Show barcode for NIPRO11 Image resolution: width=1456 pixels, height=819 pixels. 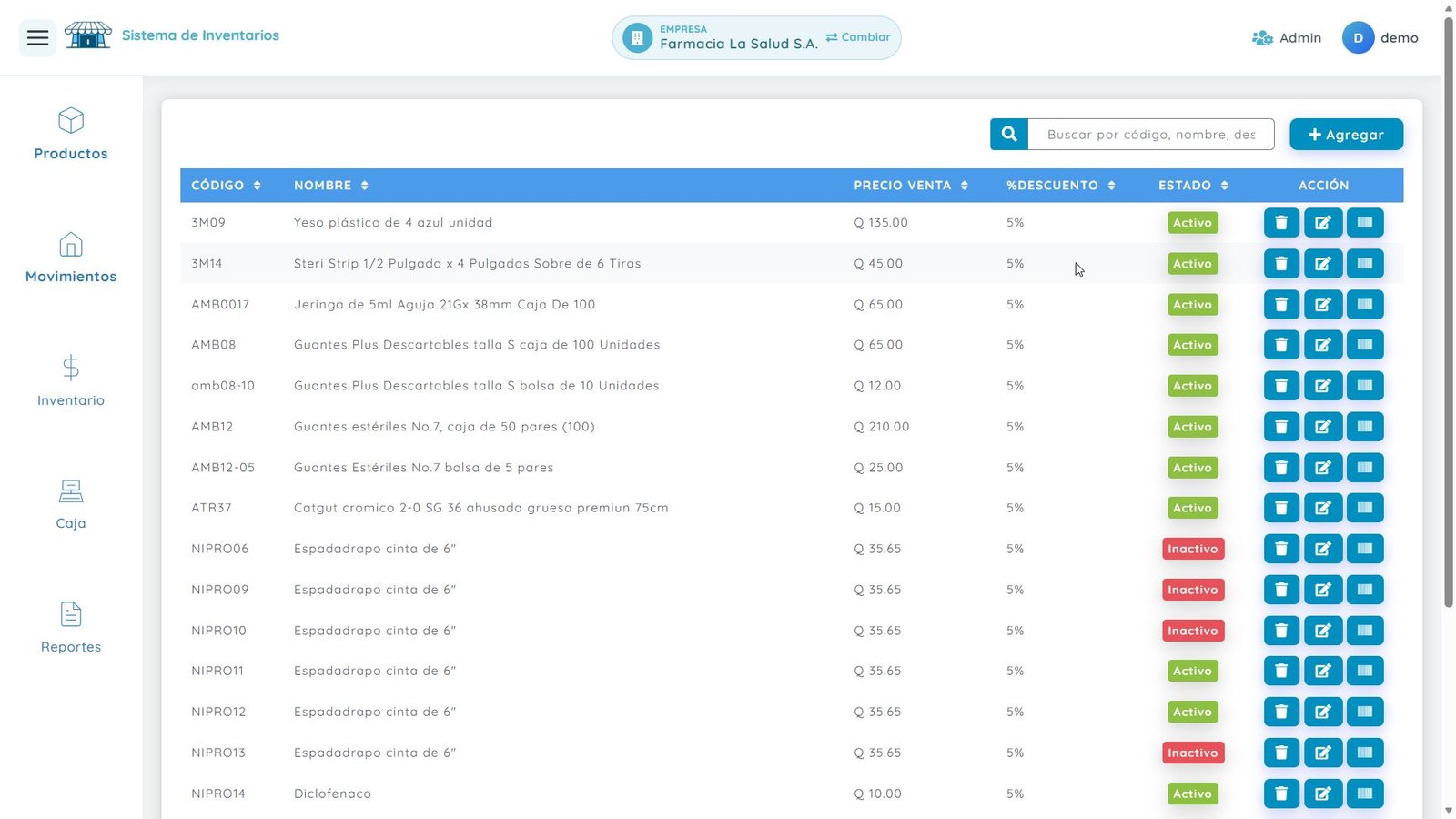(1365, 671)
